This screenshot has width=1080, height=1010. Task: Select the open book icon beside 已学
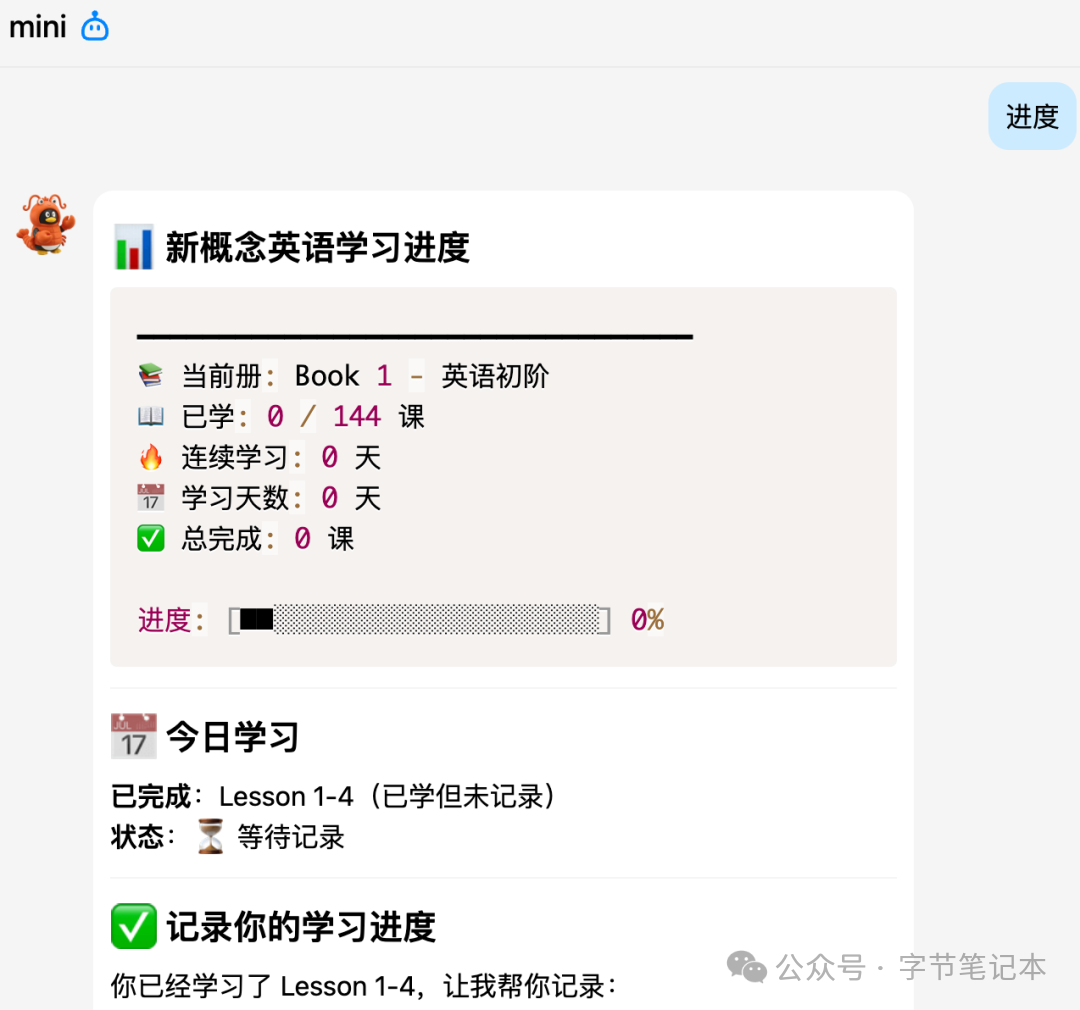pyautogui.click(x=151, y=414)
